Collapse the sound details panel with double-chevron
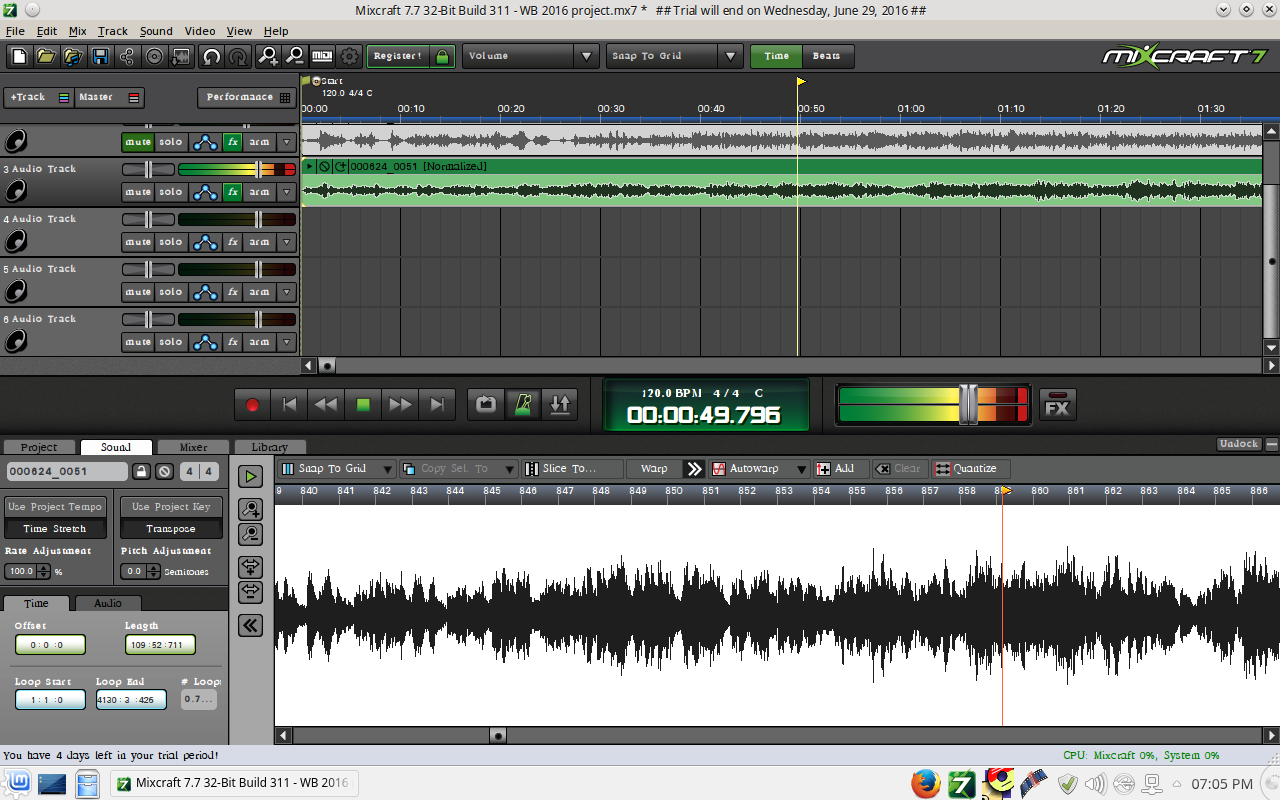 tap(250, 625)
